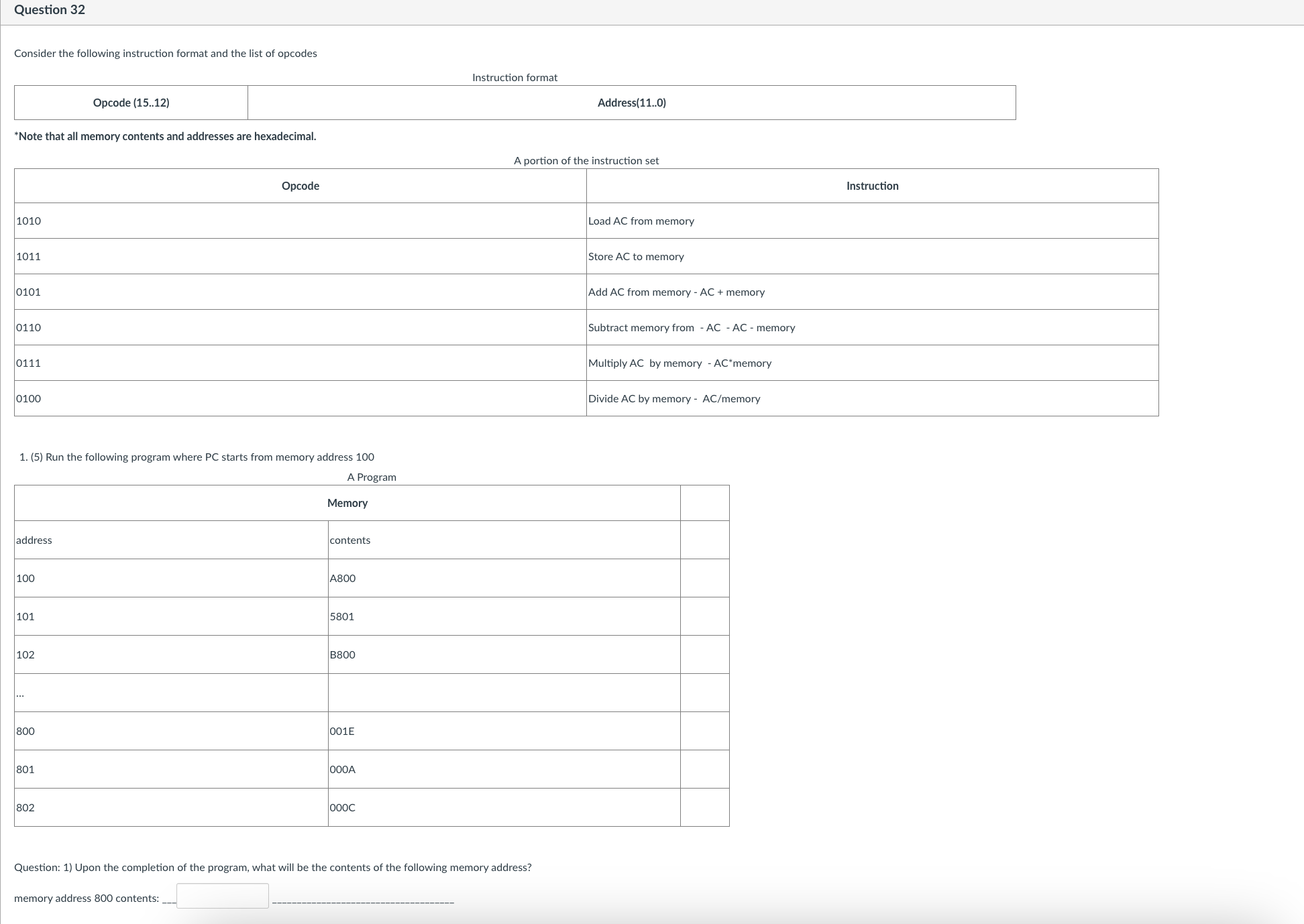Click the Multiply AC by memory instruction

click(679, 363)
